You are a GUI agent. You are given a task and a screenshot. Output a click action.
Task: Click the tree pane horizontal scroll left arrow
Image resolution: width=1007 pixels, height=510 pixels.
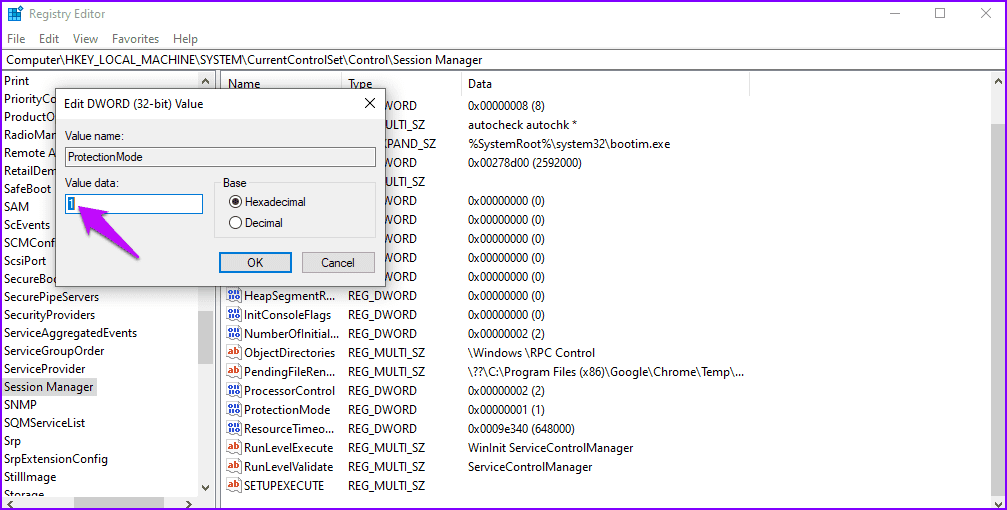[x=8, y=504]
